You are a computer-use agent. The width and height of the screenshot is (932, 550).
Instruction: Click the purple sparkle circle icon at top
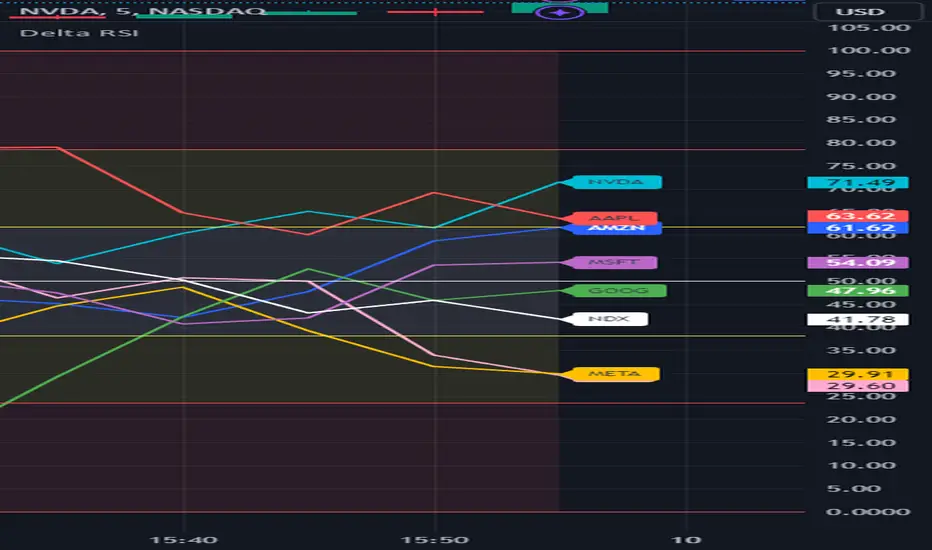click(560, 12)
